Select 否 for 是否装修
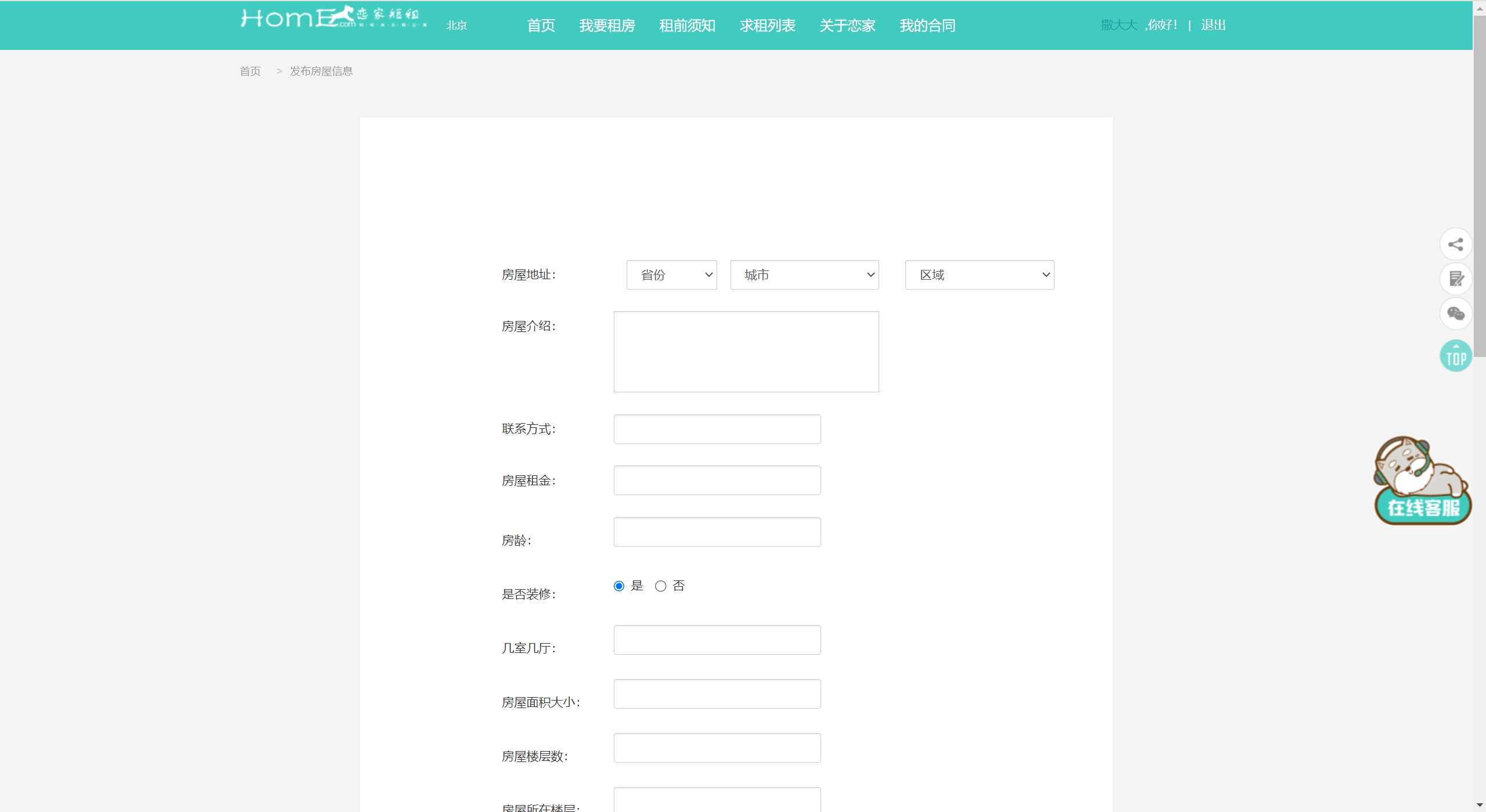This screenshot has height=812, width=1486. tap(660, 586)
